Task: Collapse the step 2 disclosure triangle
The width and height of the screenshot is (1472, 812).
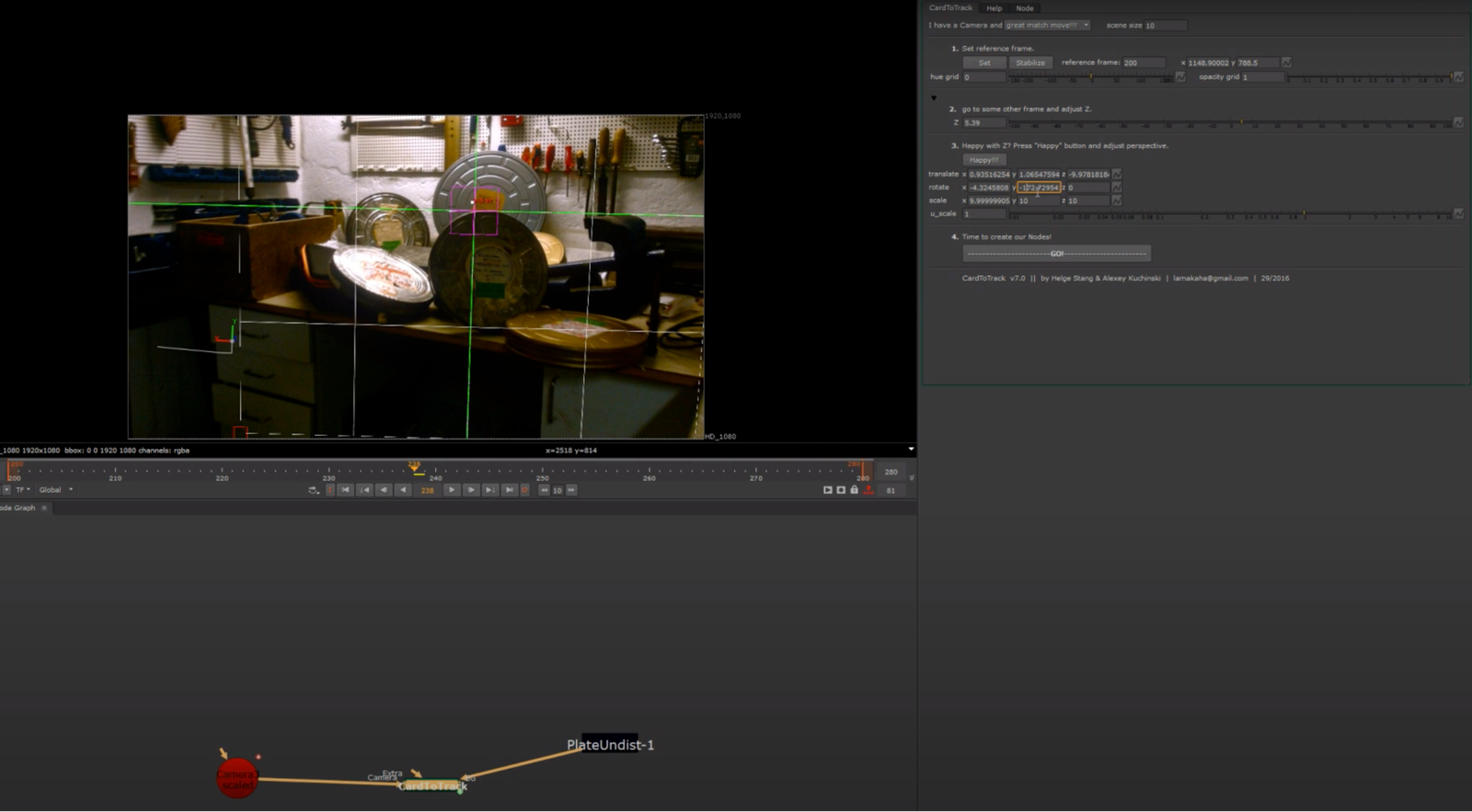Action: 933,97
